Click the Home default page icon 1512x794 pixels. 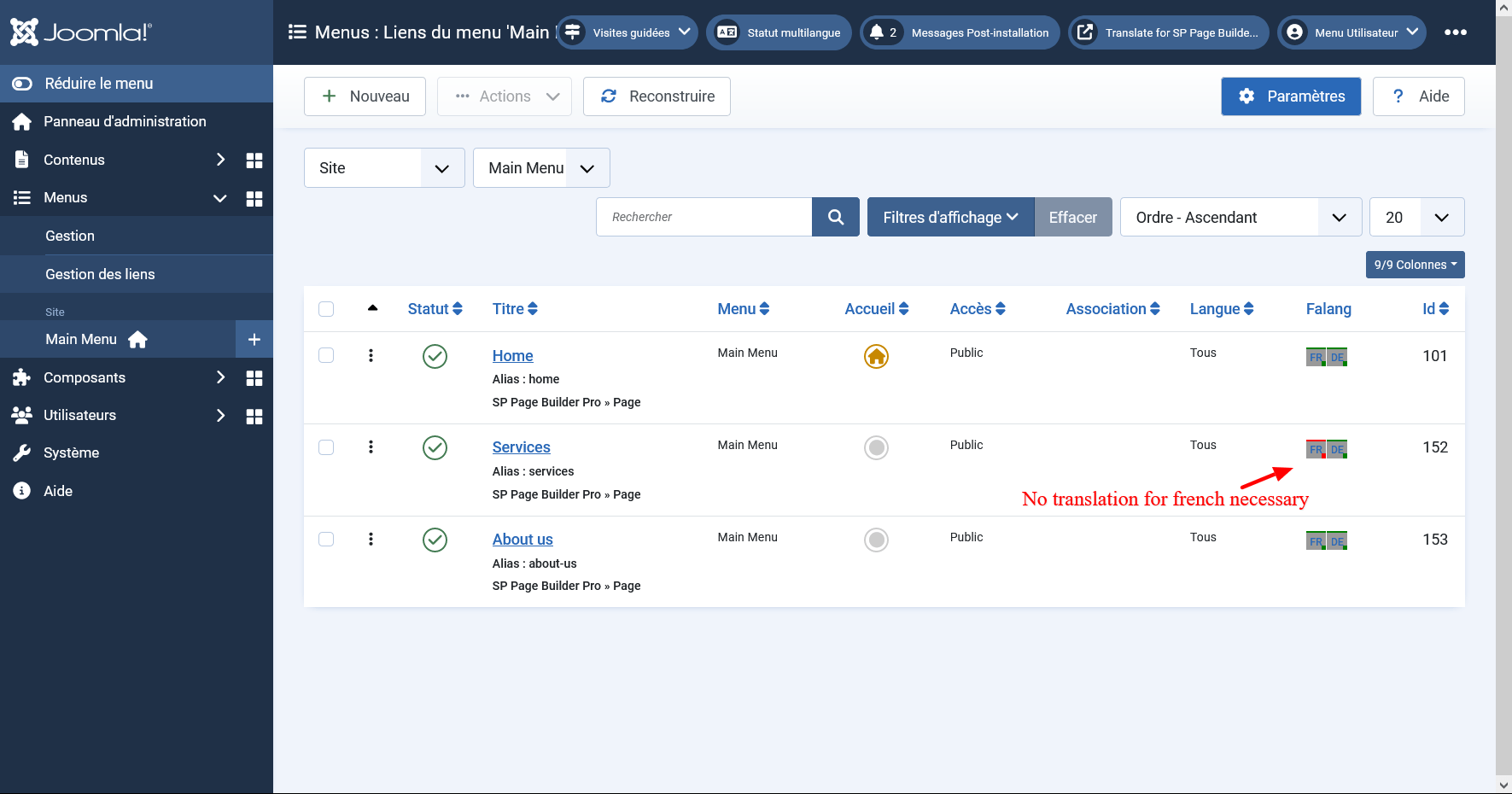click(x=876, y=356)
